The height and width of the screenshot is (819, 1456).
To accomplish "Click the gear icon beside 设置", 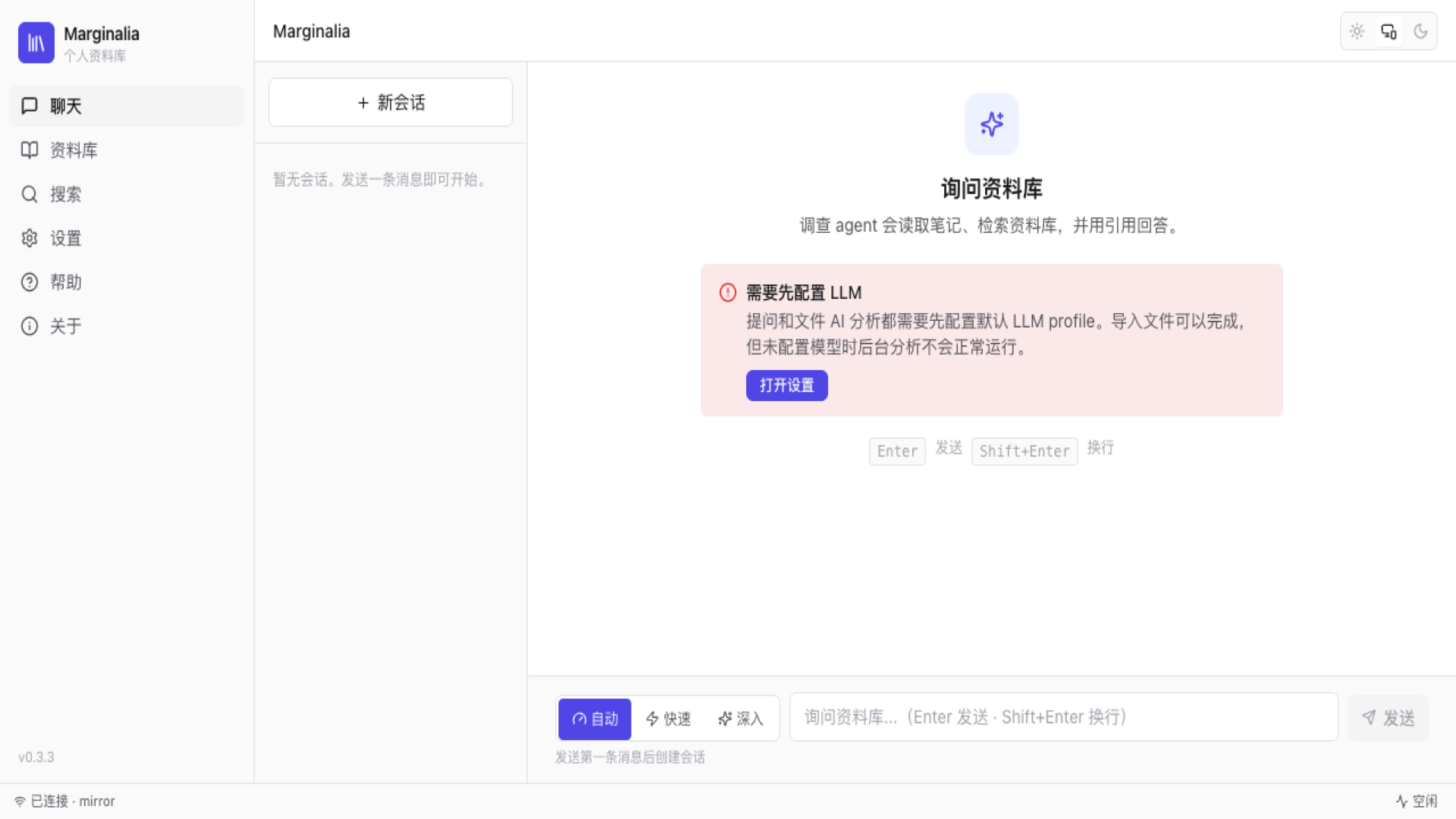I will [x=30, y=238].
